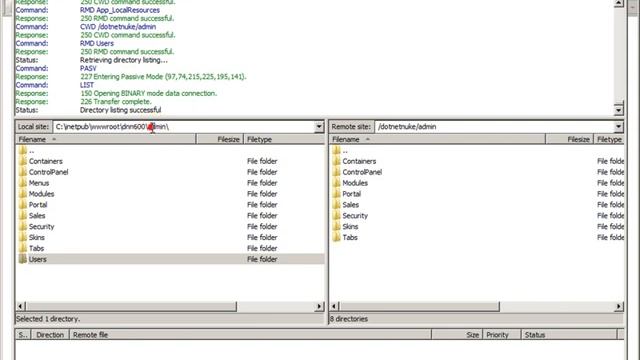Screen dimensions: 640x360
Task: Select the Menus folder in local pane
Action: [x=39, y=183]
